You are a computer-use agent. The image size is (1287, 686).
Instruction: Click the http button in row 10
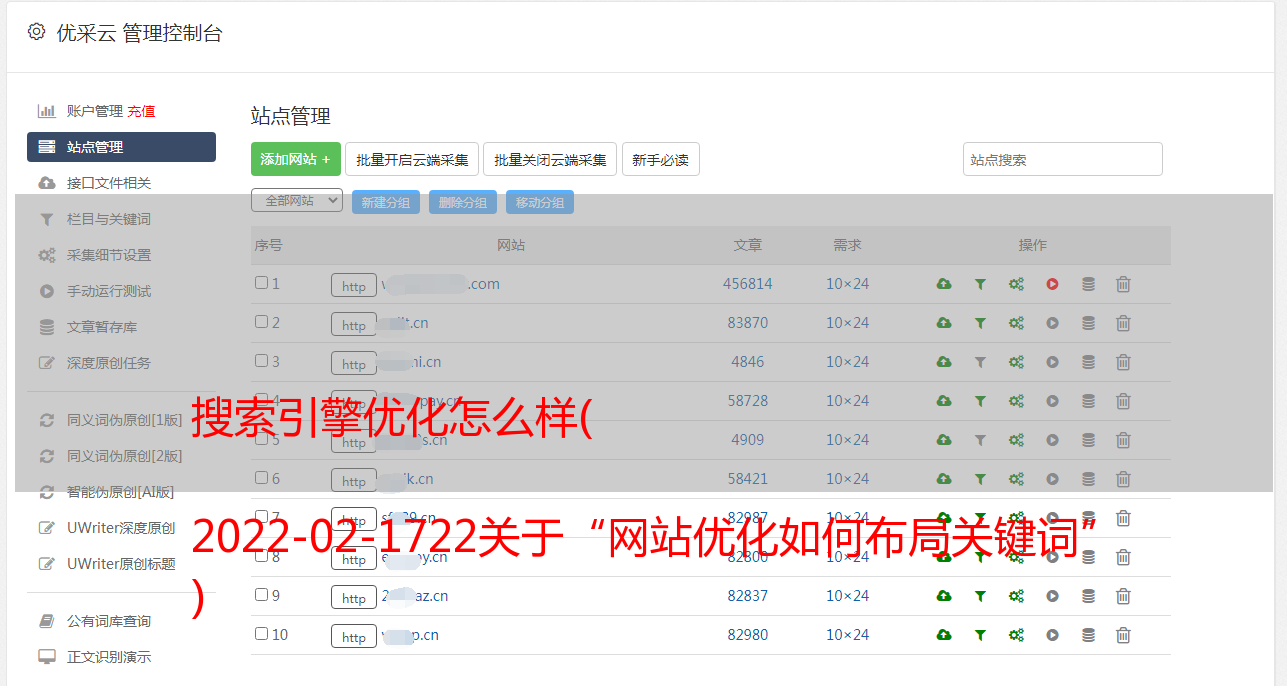click(354, 636)
